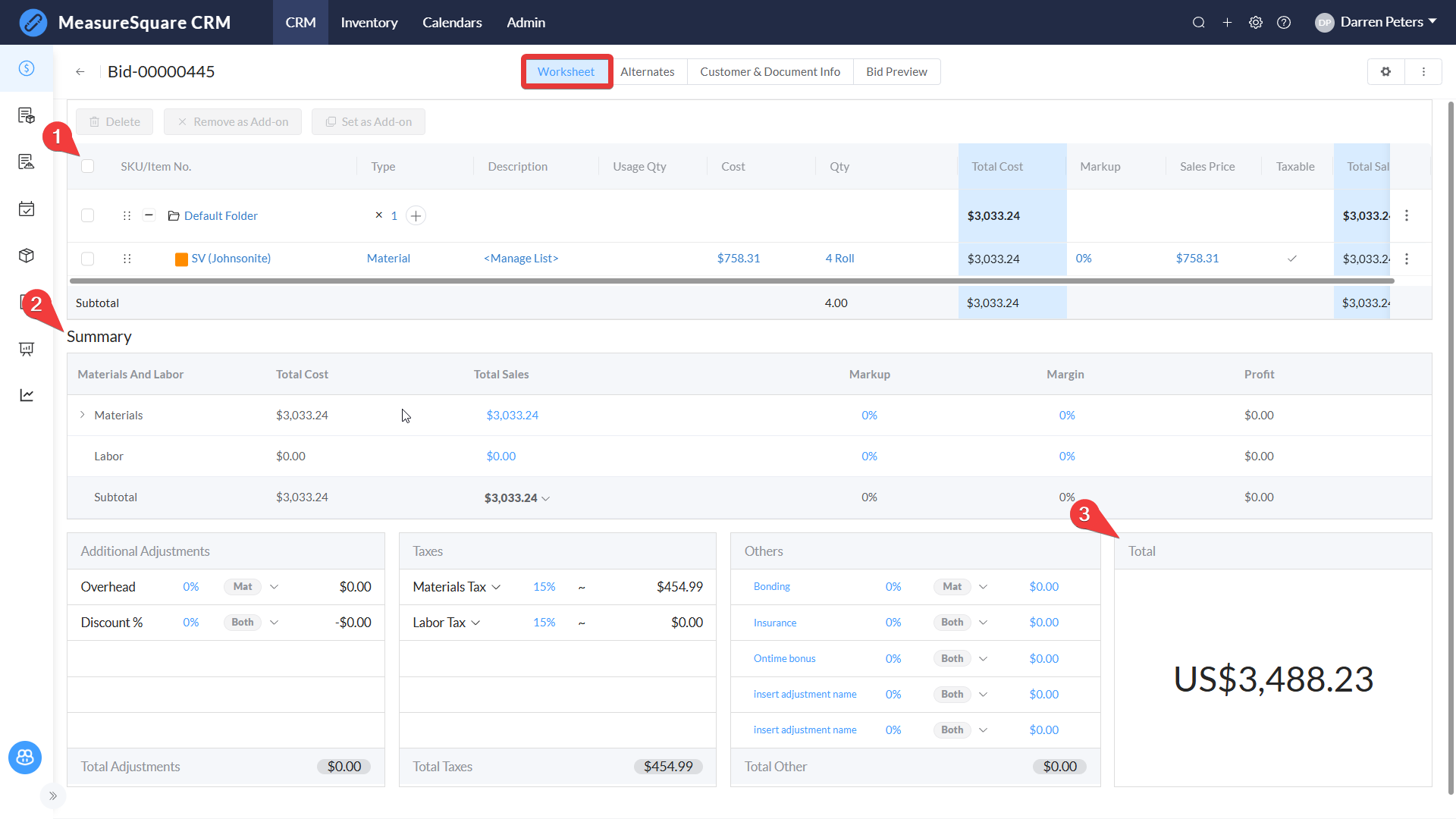This screenshot has height=819, width=1456.
Task: Open the chatbot assistant icon at bottom left
Action: (25, 757)
